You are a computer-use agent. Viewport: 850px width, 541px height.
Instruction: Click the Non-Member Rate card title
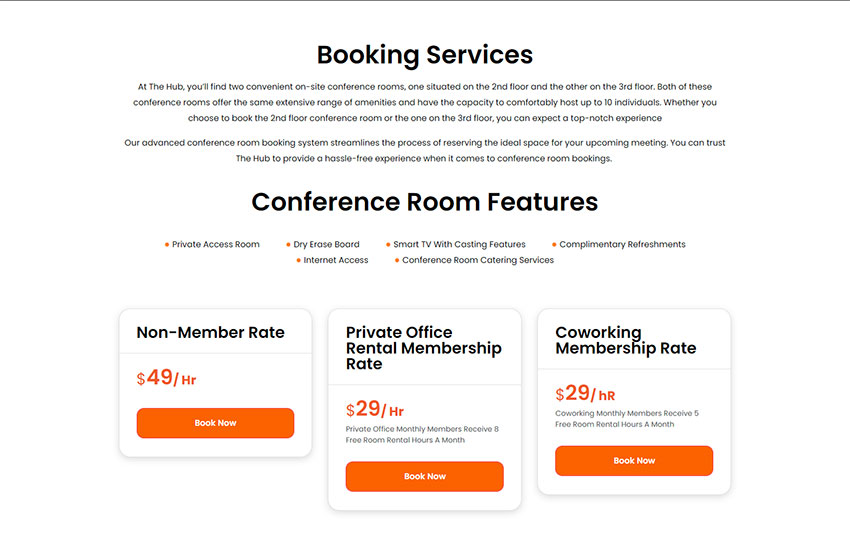click(211, 333)
